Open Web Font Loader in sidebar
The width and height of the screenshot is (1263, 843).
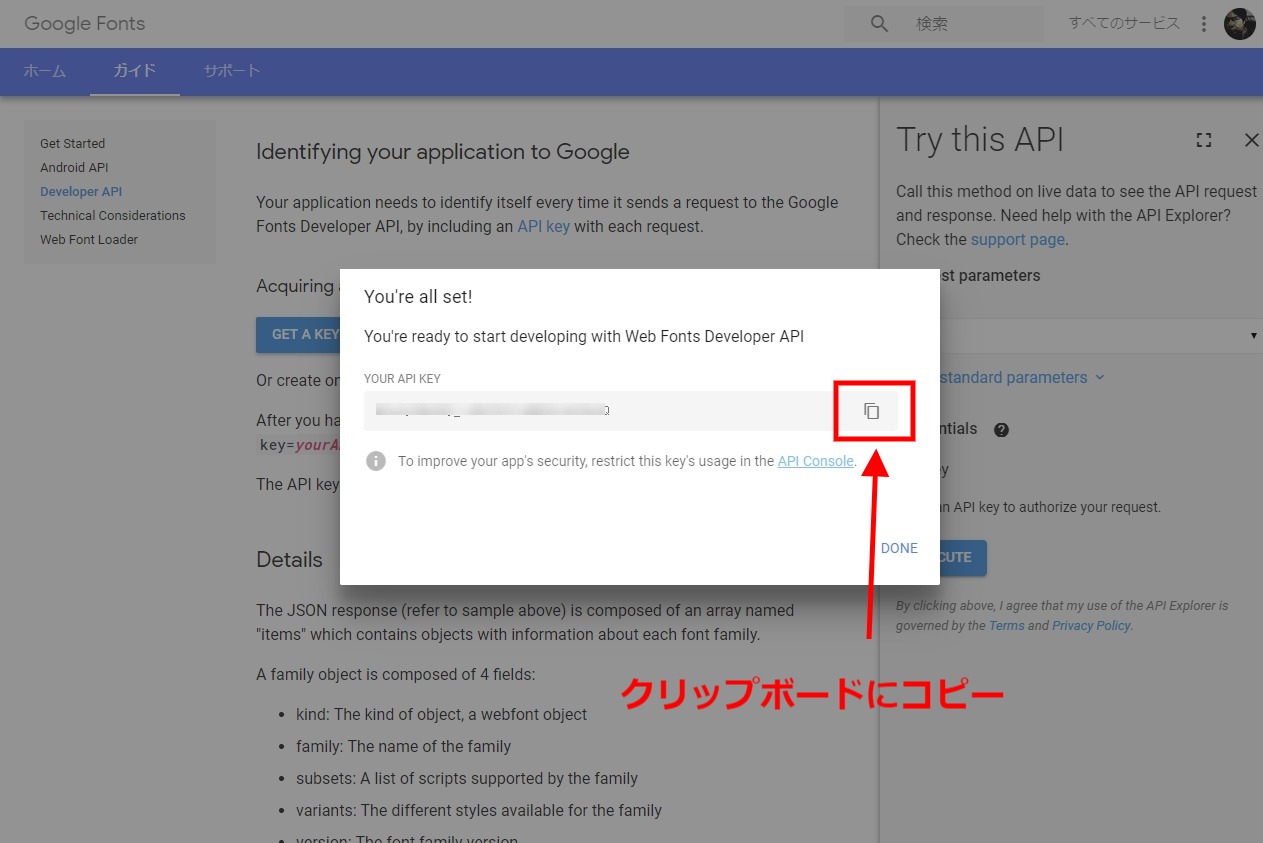[x=89, y=239]
